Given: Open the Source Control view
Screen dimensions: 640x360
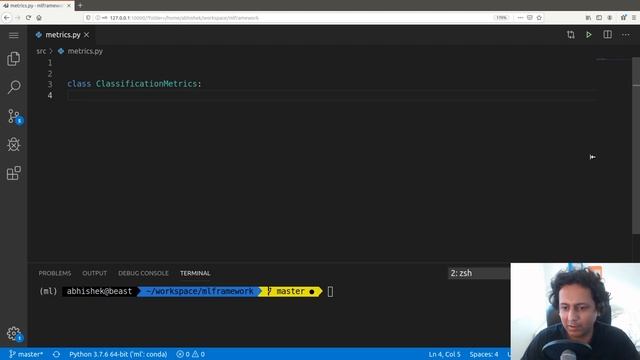Looking at the screenshot, I should [14, 116].
